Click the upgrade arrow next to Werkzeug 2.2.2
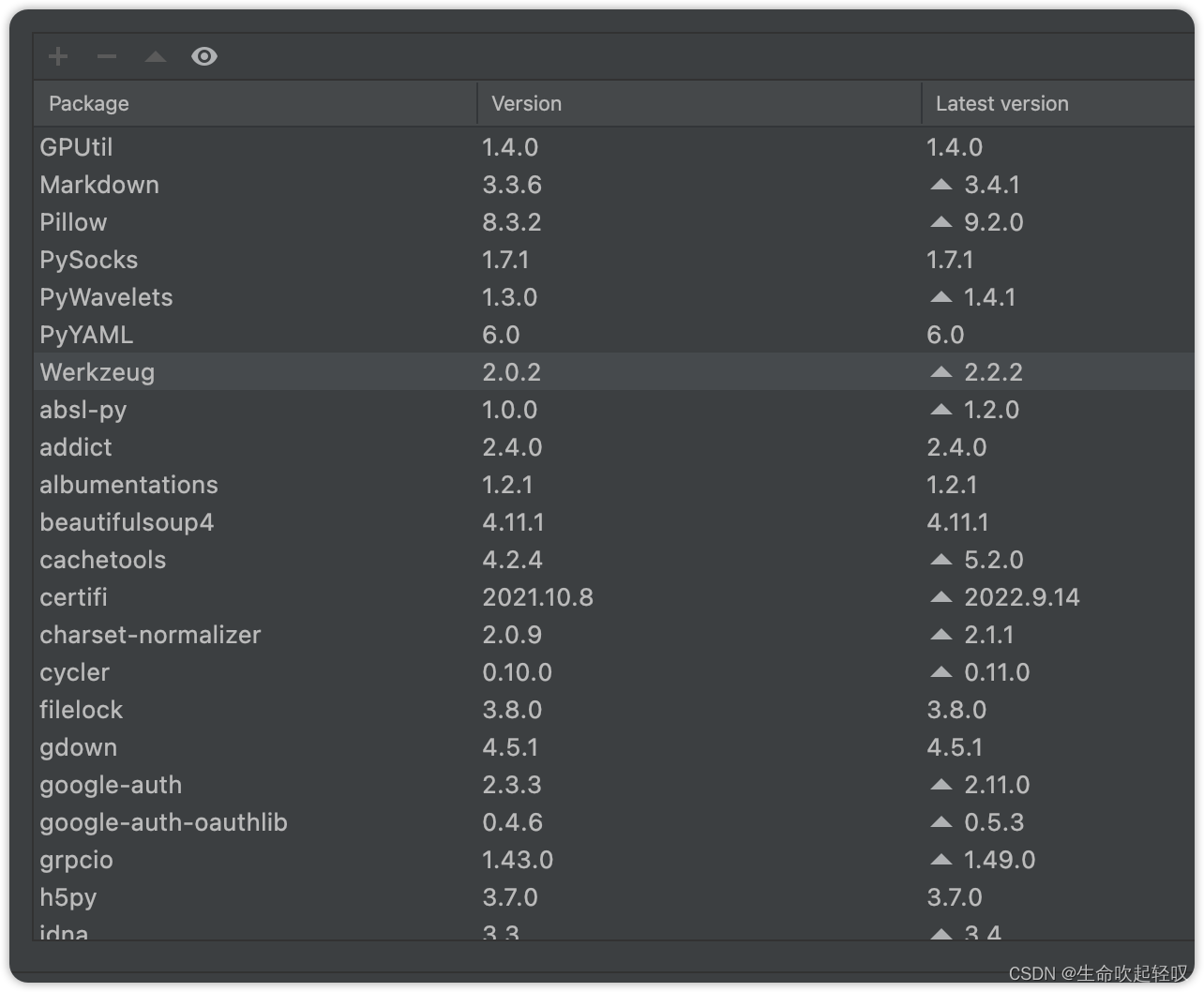This screenshot has height=992, width=1204. (941, 372)
